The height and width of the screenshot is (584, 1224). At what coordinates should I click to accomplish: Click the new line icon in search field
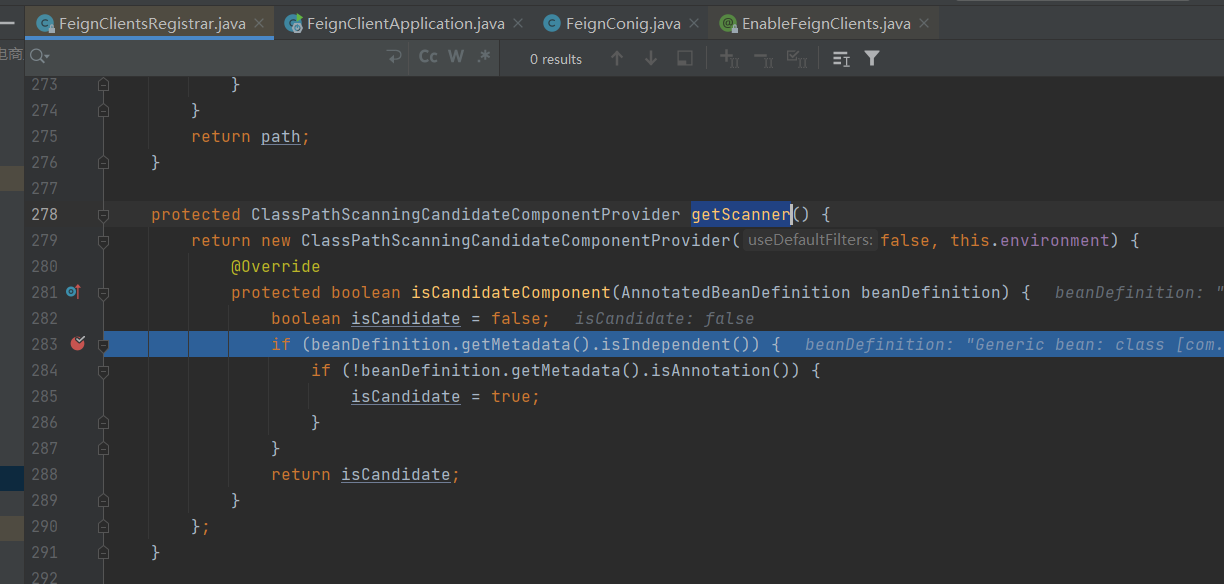pos(394,58)
